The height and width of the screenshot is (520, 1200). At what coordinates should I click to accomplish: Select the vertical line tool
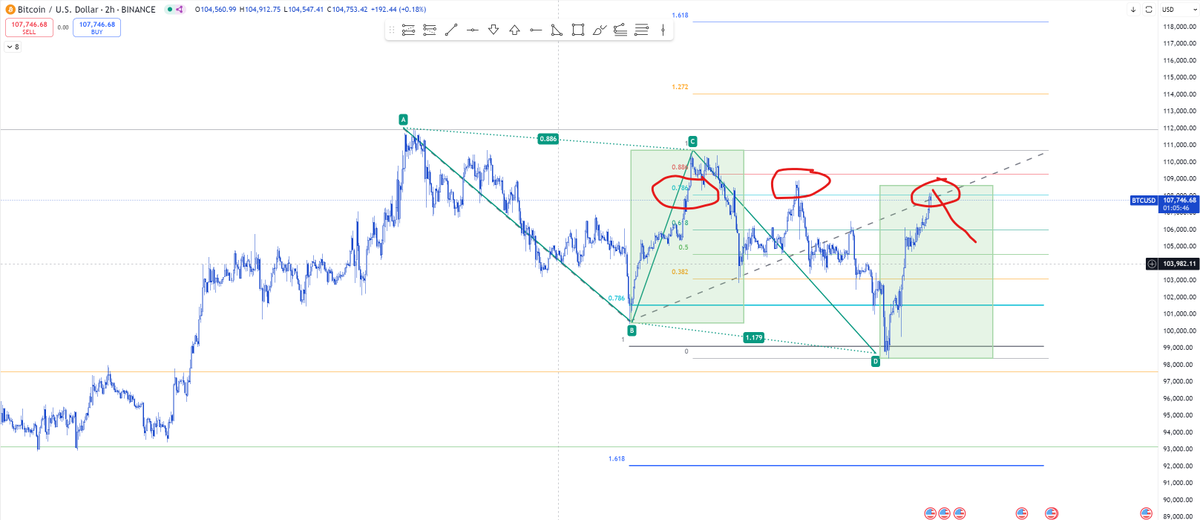[662, 30]
